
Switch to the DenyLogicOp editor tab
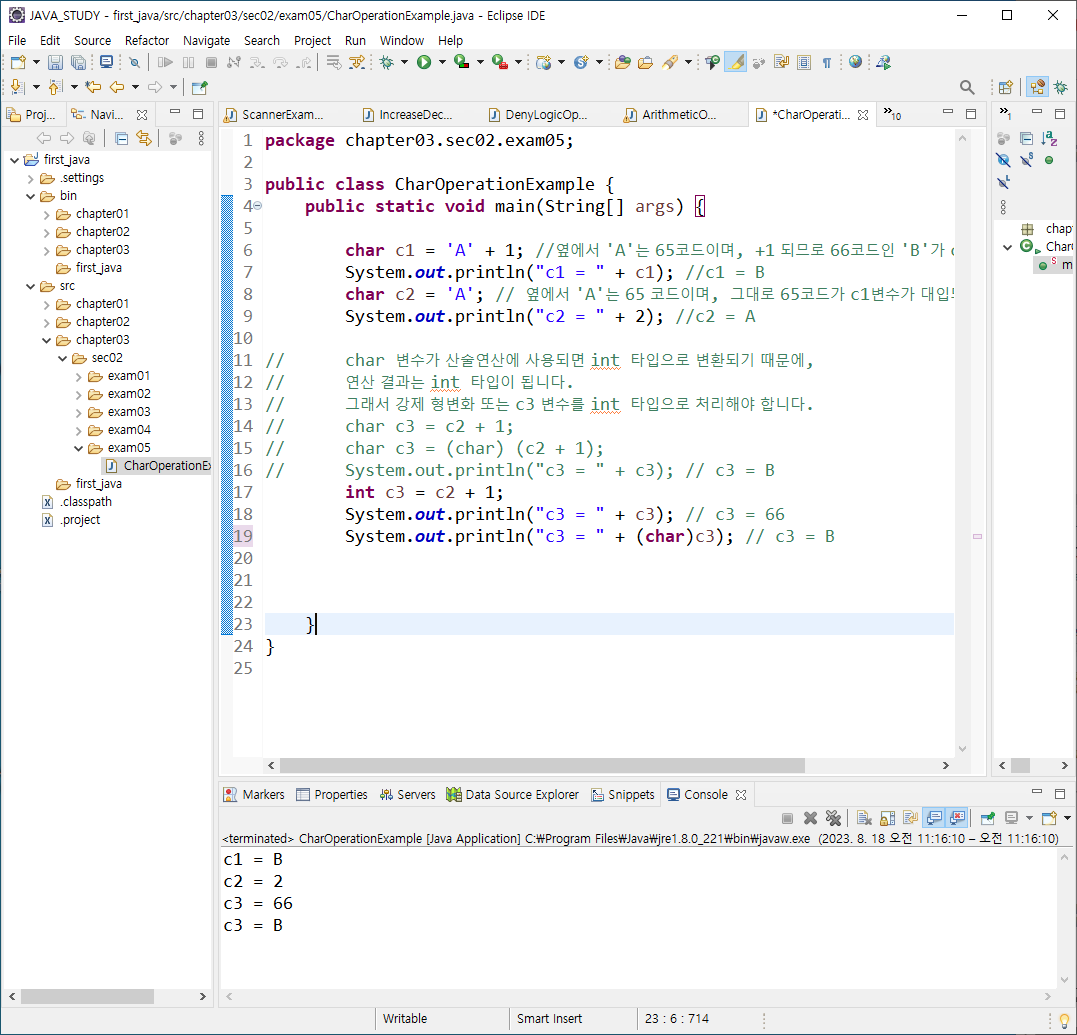546,115
